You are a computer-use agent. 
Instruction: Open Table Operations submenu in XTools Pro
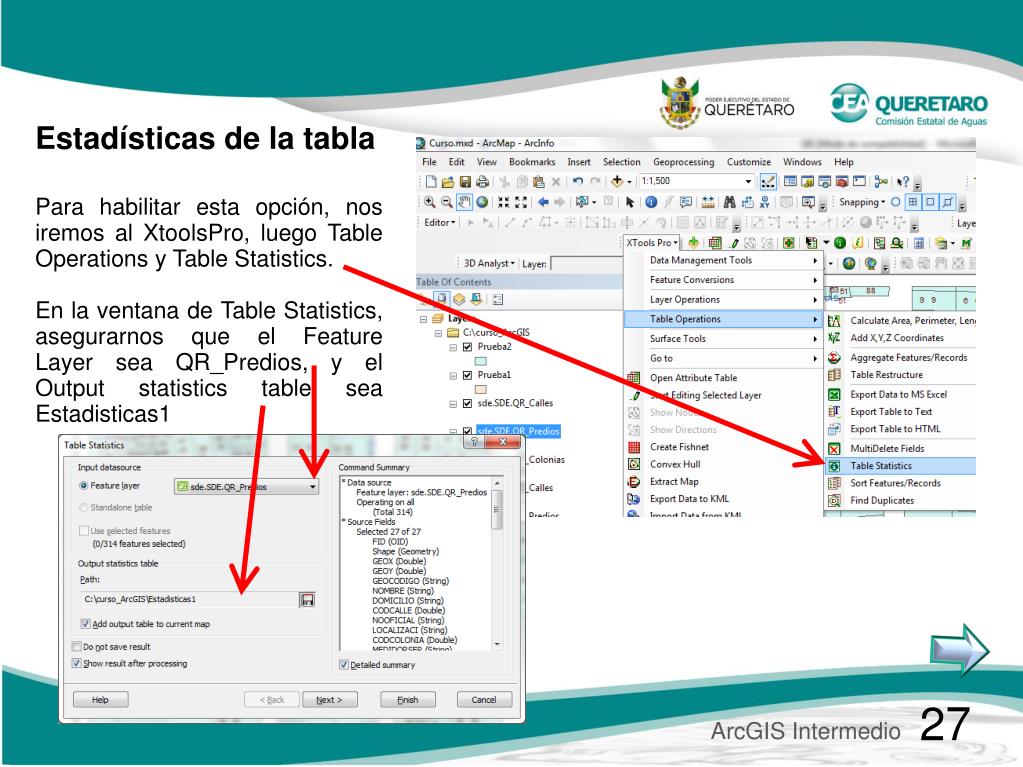(723, 319)
